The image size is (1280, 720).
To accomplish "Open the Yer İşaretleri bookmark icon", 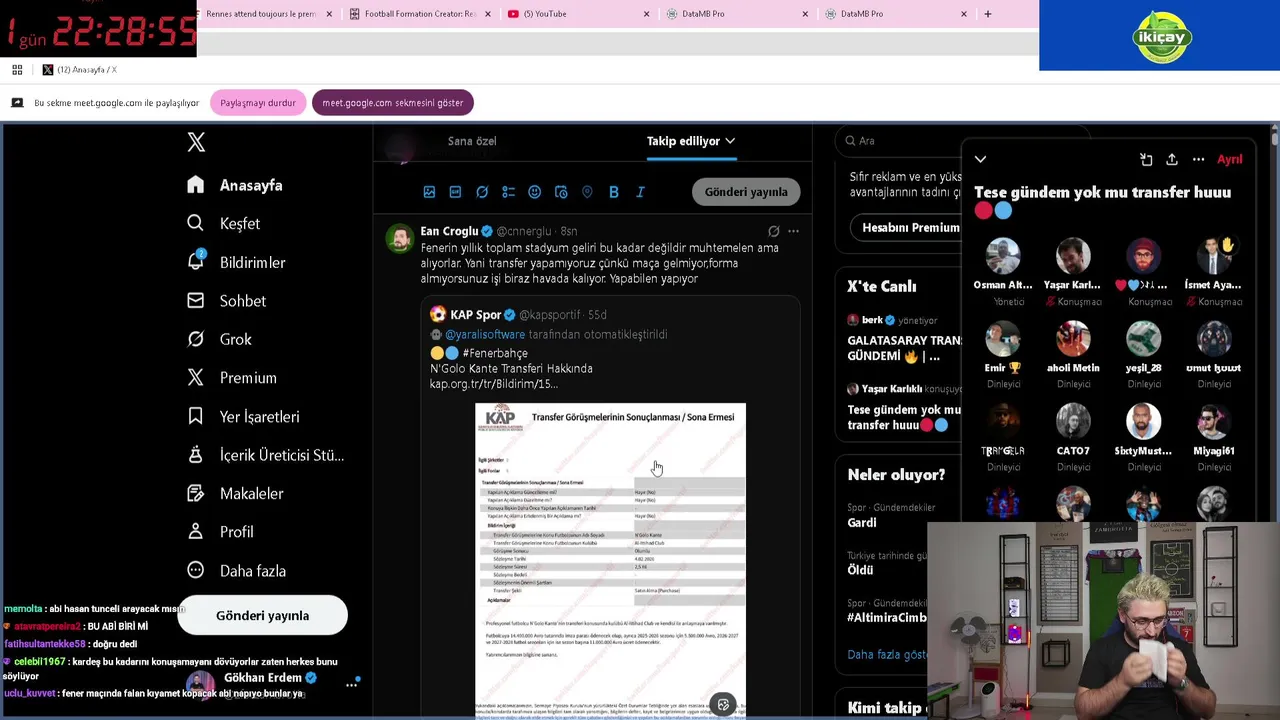I will tap(196, 416).
